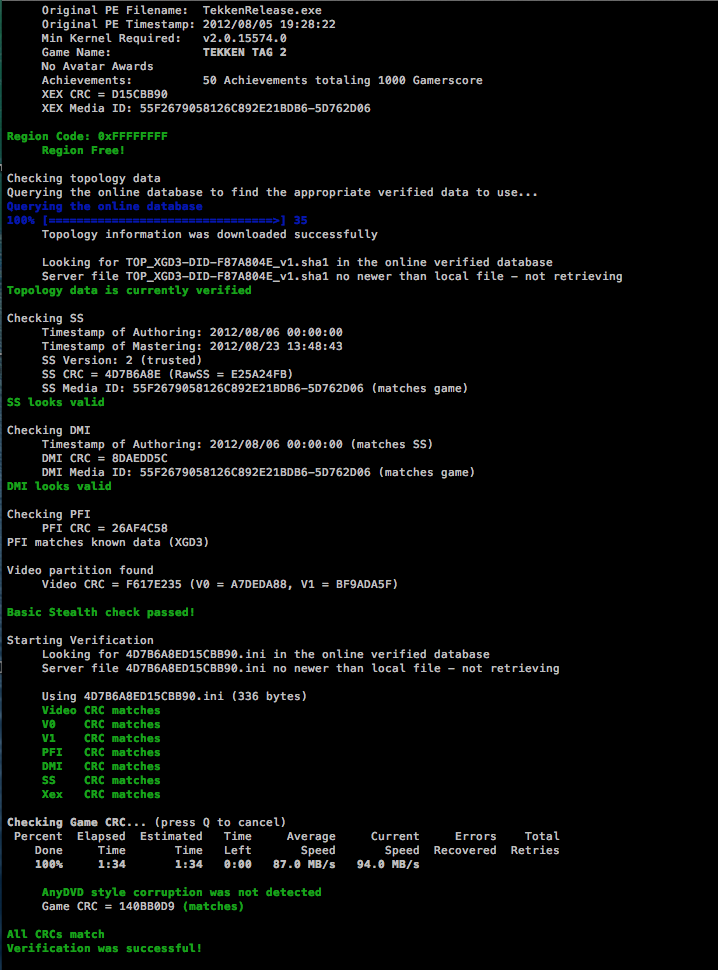Screen dimensions: 718x970
Task: Click 'Timestamp of Mastering: 2012/08/23 13:48:43'
Action: click(192, 346)
